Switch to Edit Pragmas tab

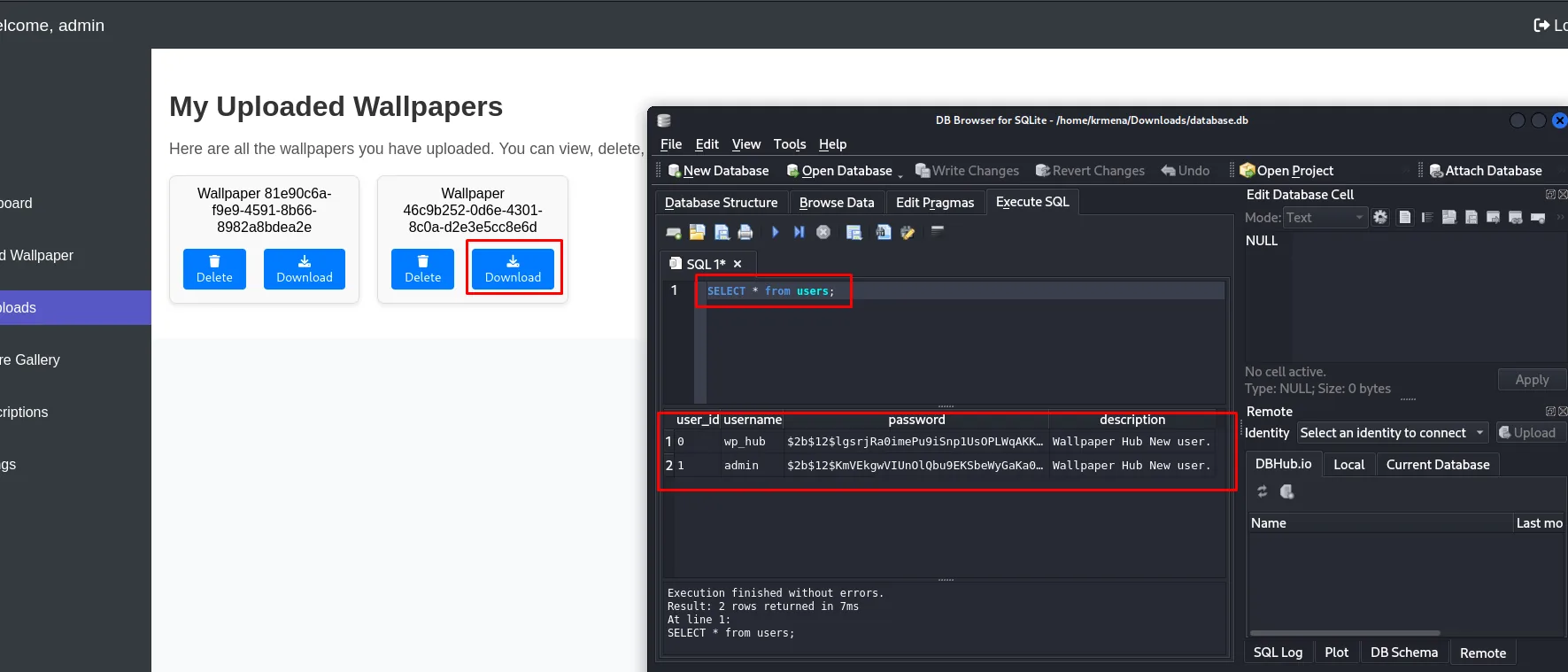(x=935, y=203)
